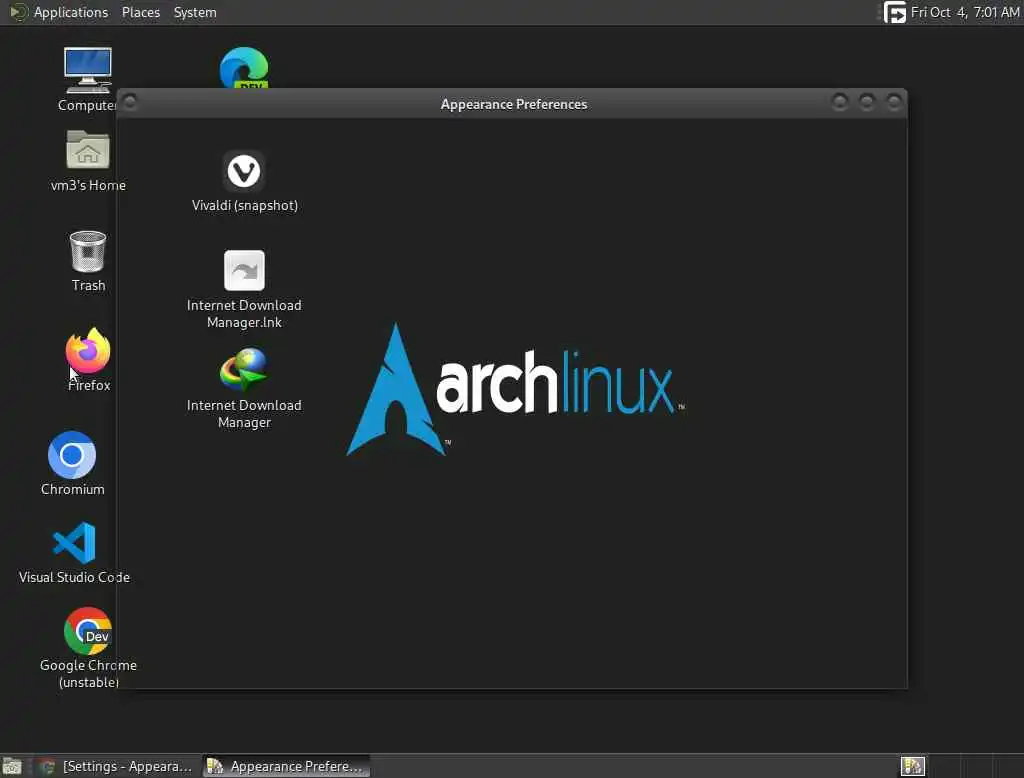Select the Computer desktop icon
Viewport: 1024px width, 778px height.
coord(88,71)
